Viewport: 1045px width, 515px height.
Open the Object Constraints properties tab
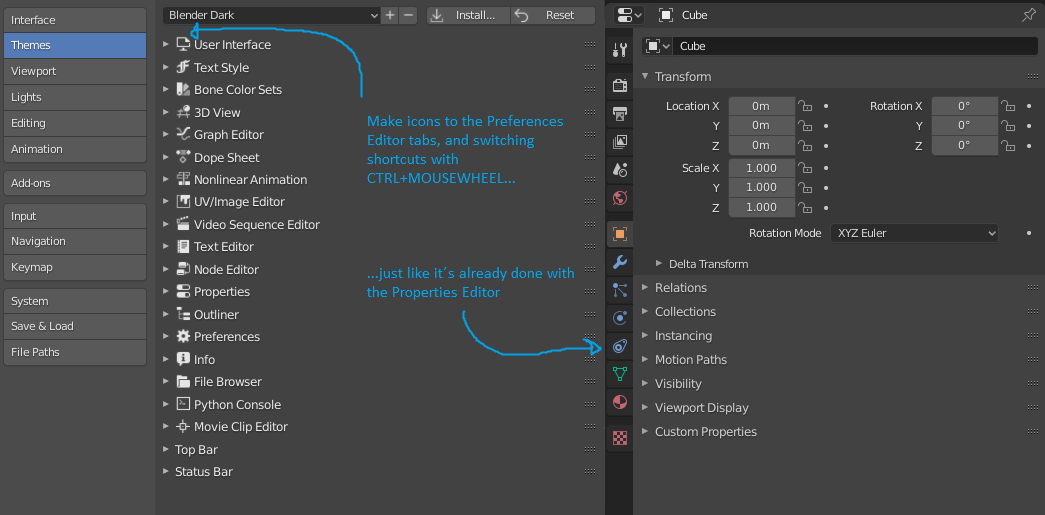(x=620, y=346)
